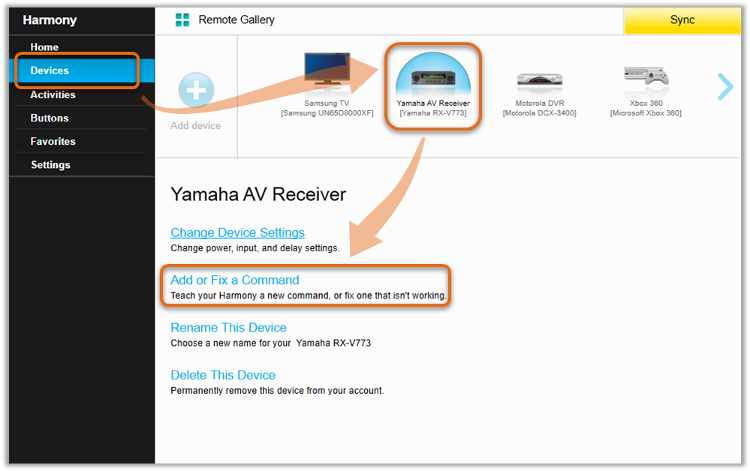Open the Buttons sidebar section
This screenshot has width=750, height=471.
[49, 118]
